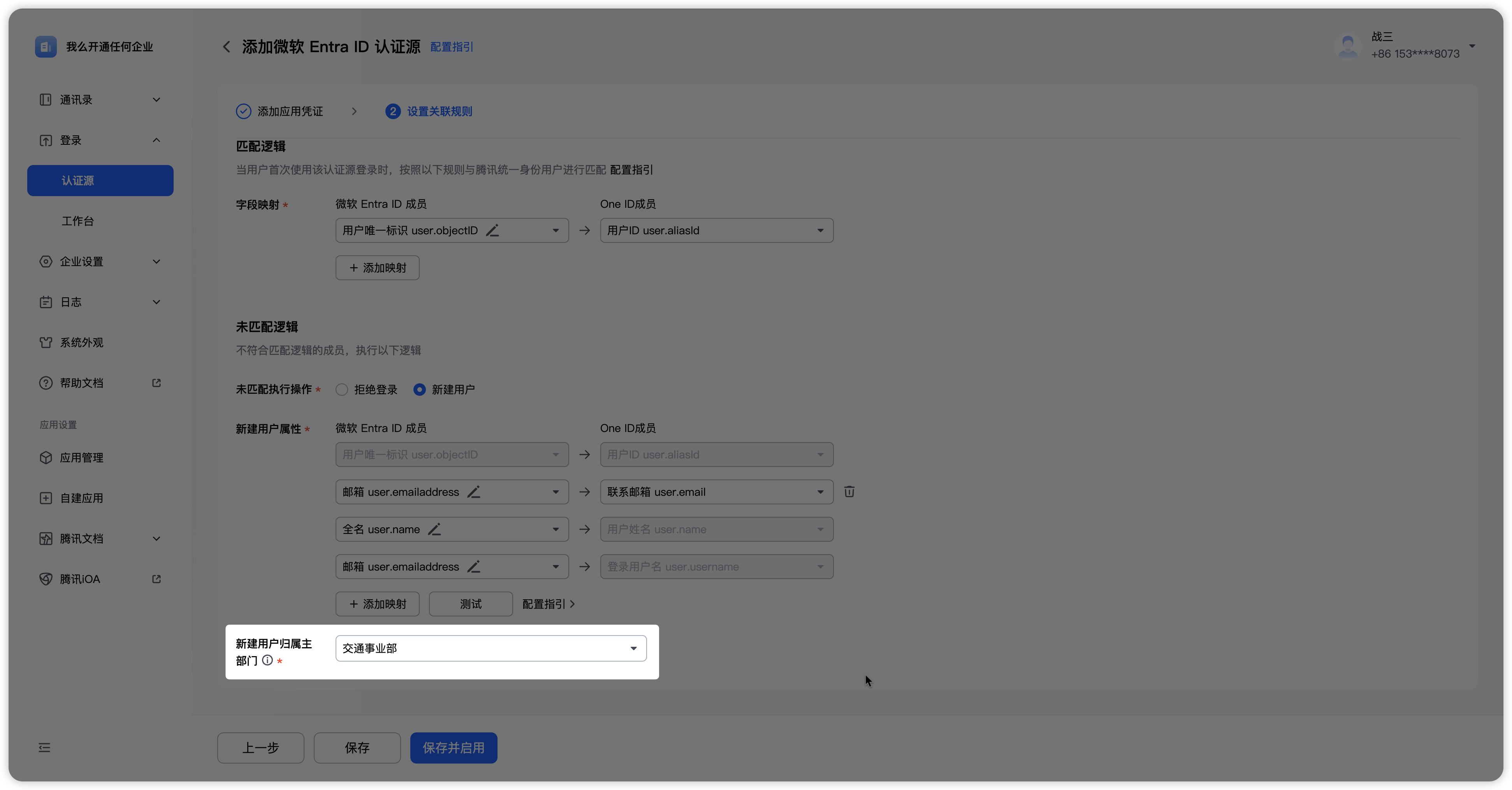Viewport: 1512px width, 790px height.
Task: Click the 测试 button
Action: tap(470, 604)
